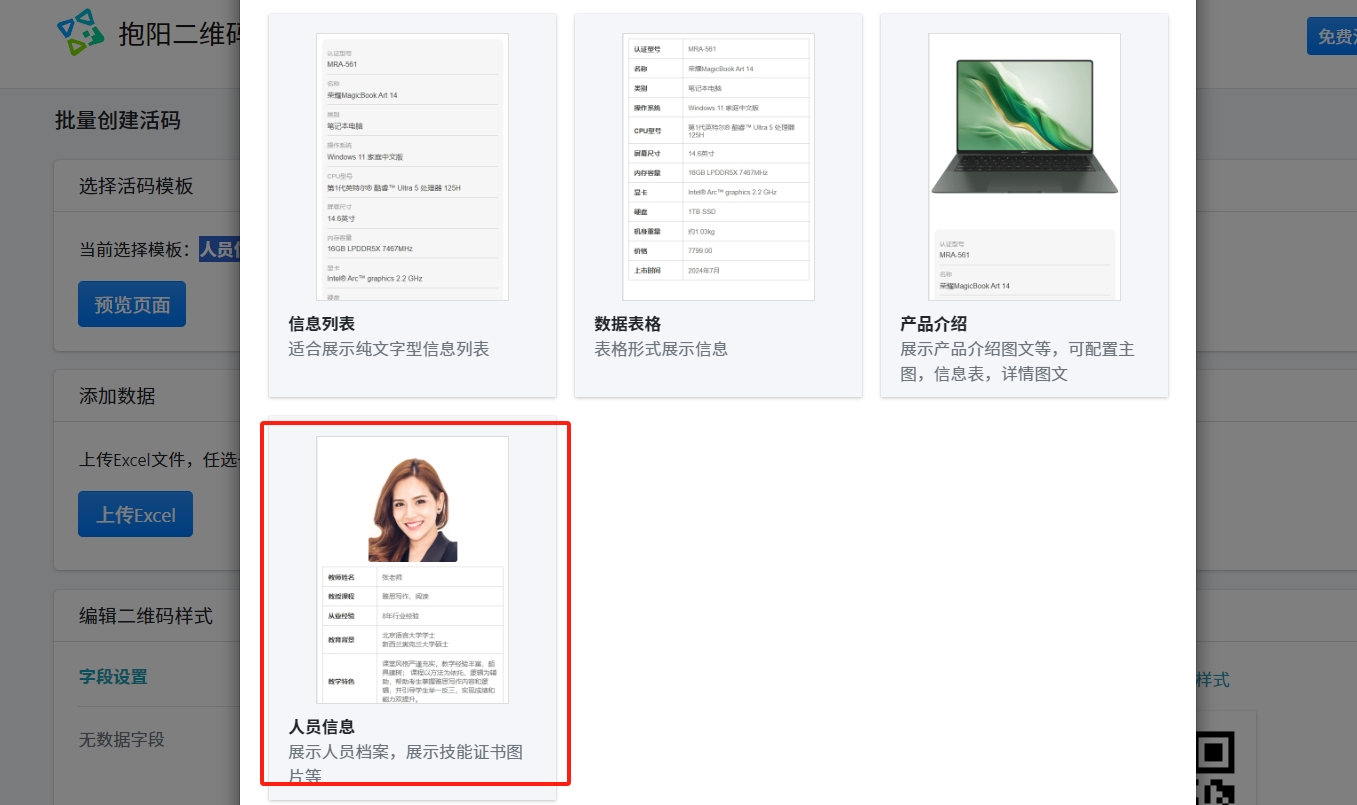Switch to the 样式 tab on the right
Viewport: 1357px width, 805px height.
tap(1212, 680)
